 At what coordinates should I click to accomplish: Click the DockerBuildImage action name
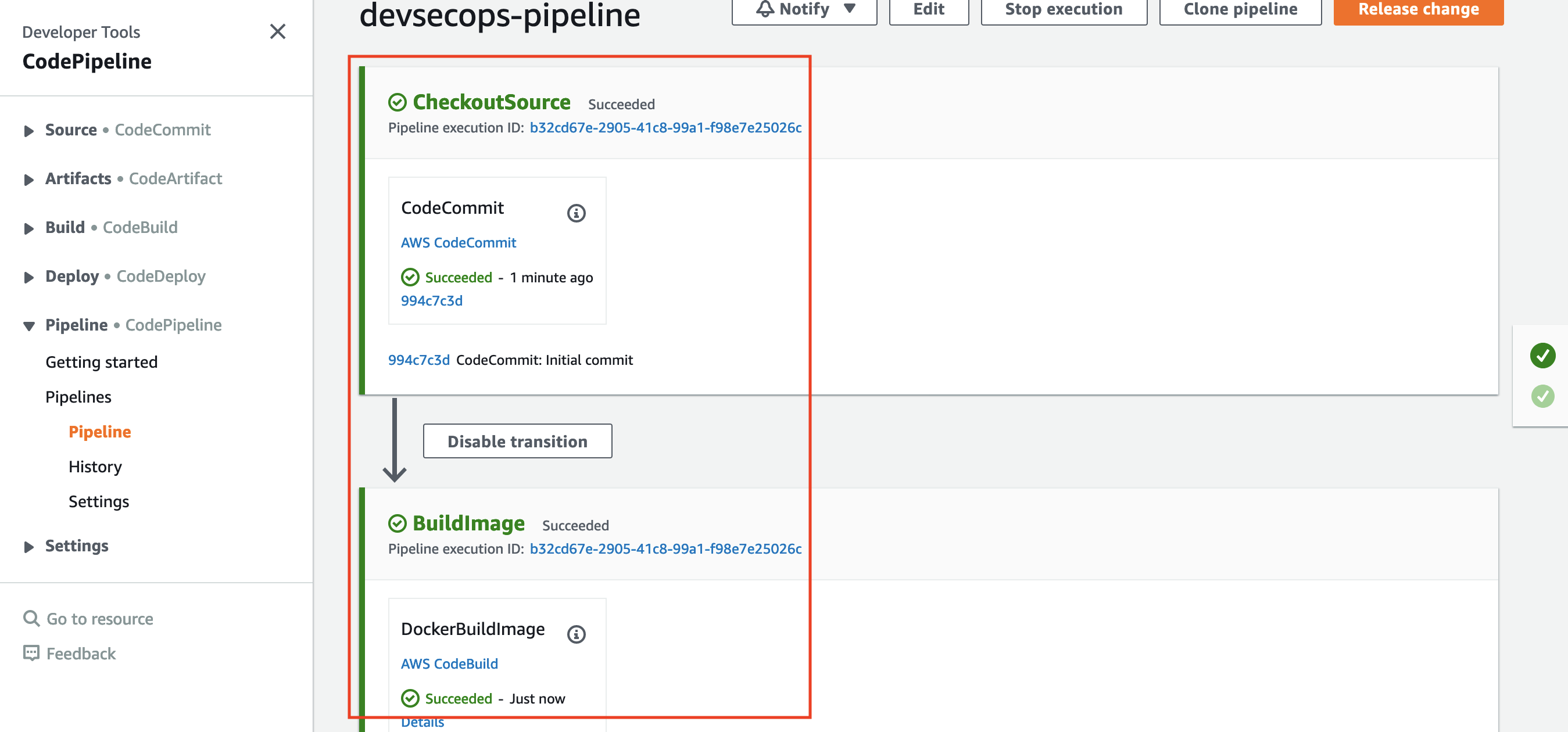(x=473, y=629)
